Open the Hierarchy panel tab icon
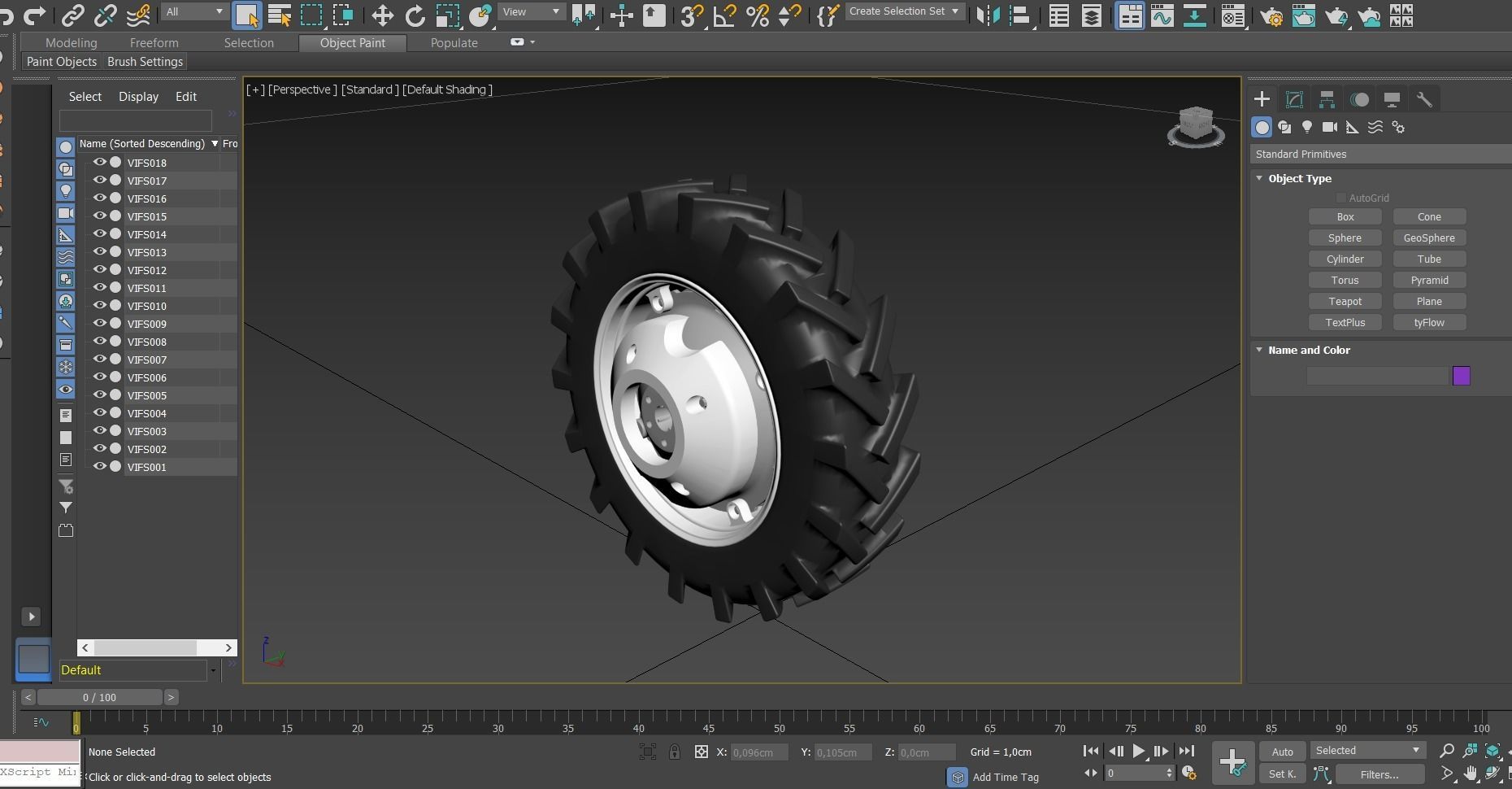The width and height of the screenshot is (1512, 789). (x=1327, y=99)
